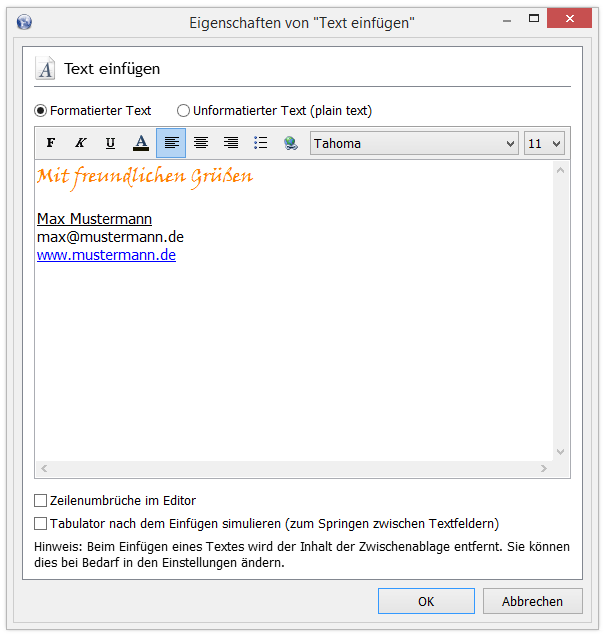Click the max@mustermann.de text line

coord(110,237)
